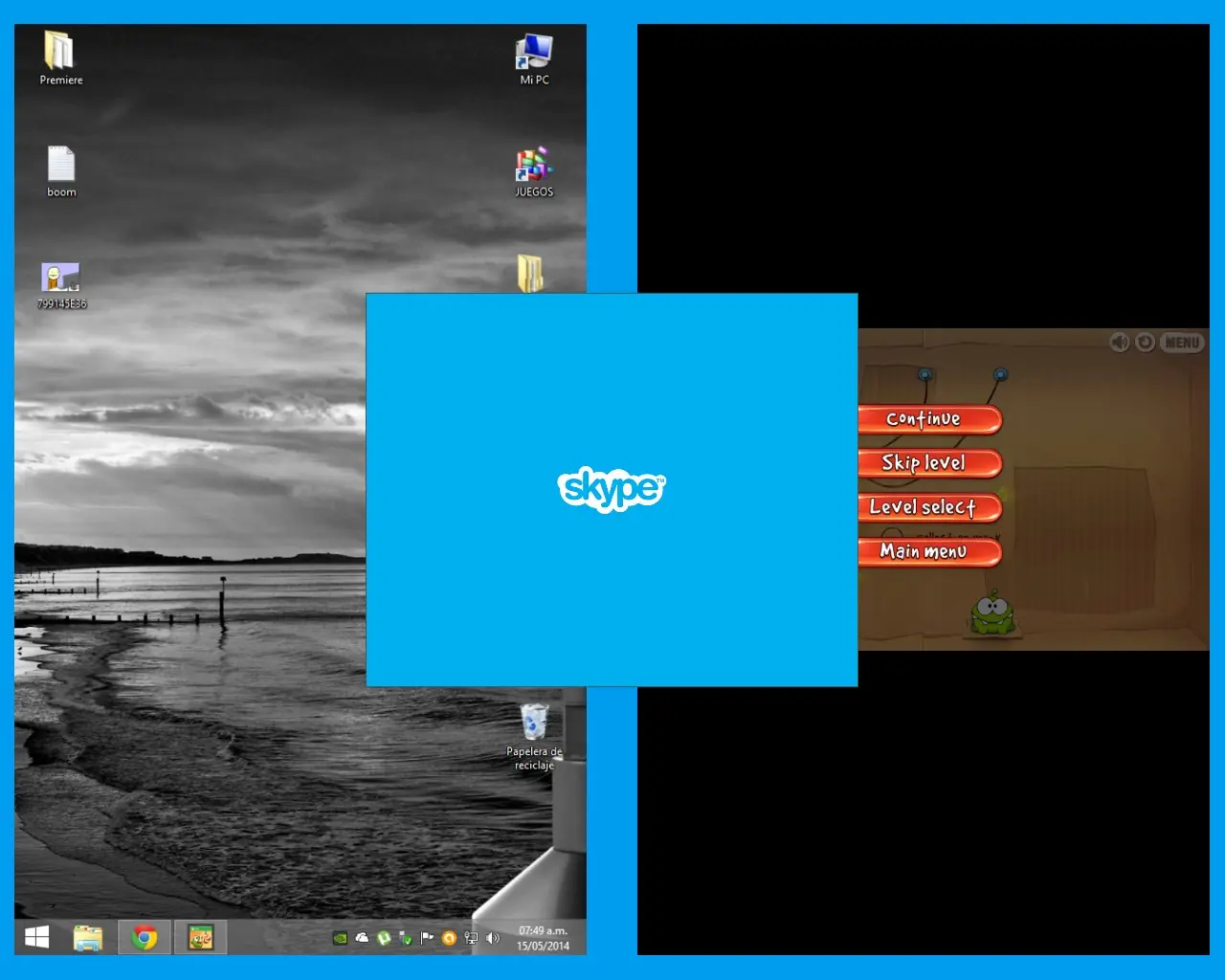This screenshot has height=980, width=1225.
Task: Click the Main menu button
Action: 929,551
